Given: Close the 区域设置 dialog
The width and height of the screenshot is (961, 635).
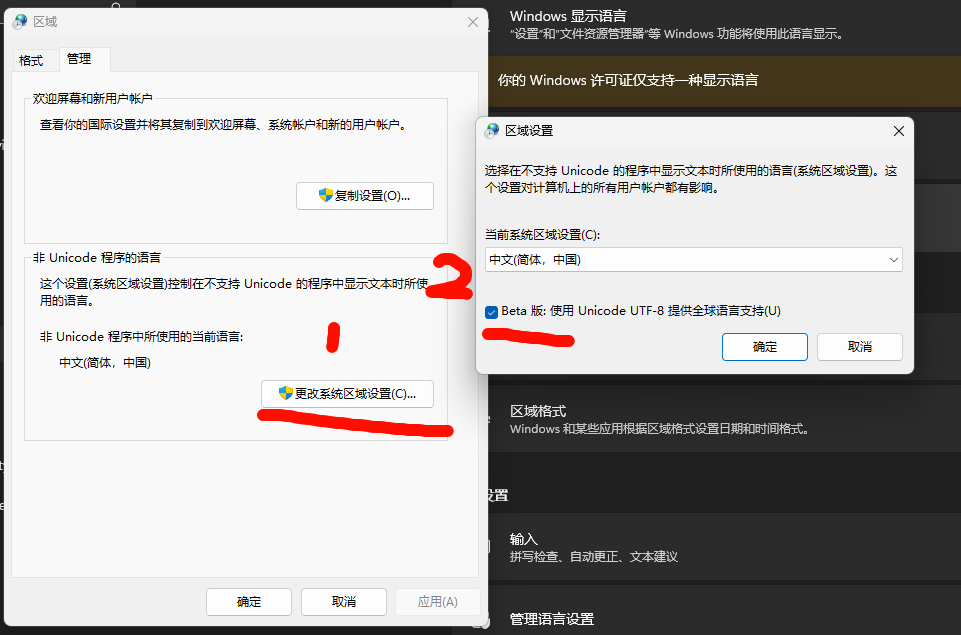Looking at the screenshot, I should (898, 131).
